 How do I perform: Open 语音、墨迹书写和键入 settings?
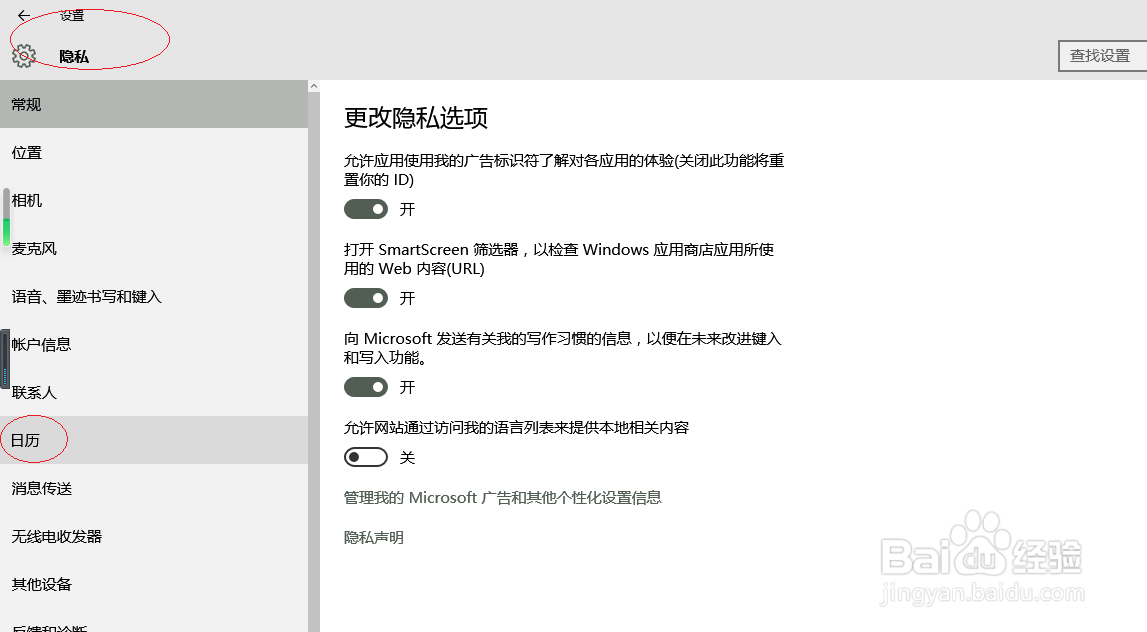click(x=154, y=296)
